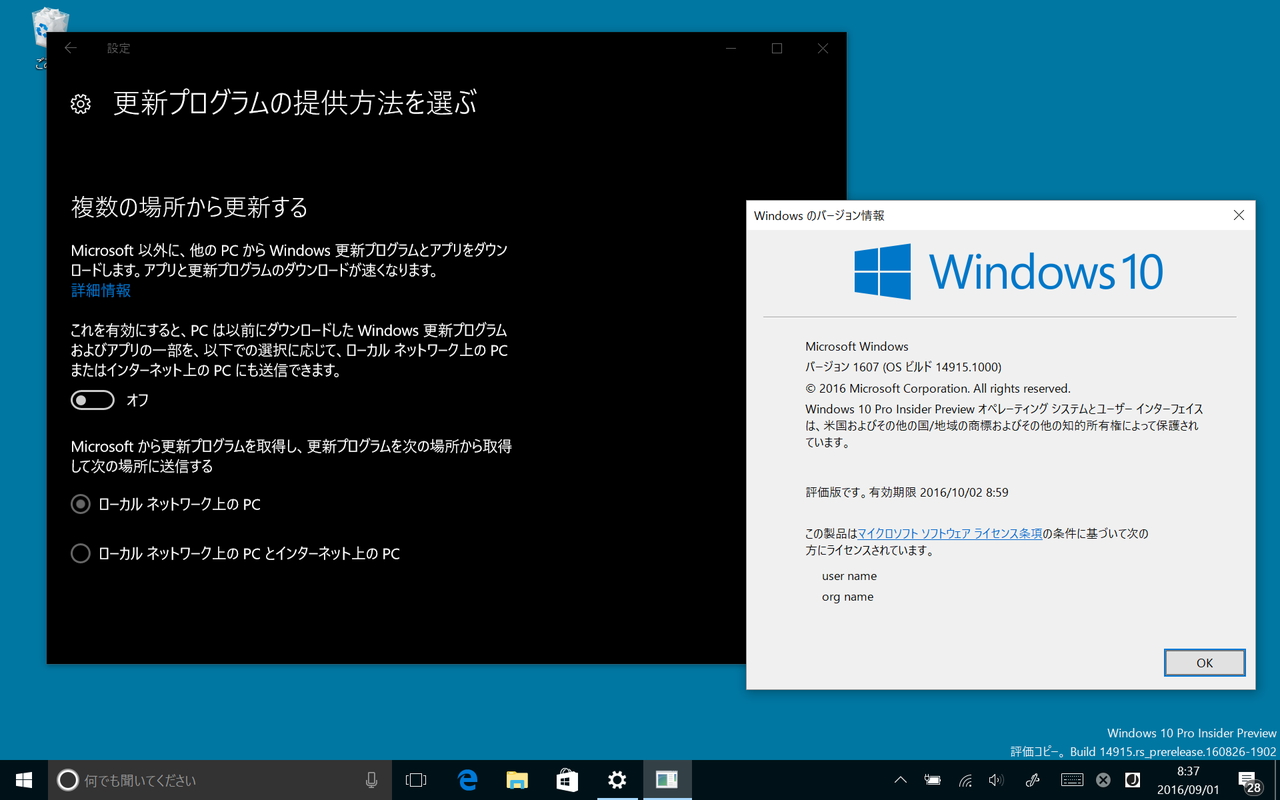Open the network icon in the tray

pos(964,779)
